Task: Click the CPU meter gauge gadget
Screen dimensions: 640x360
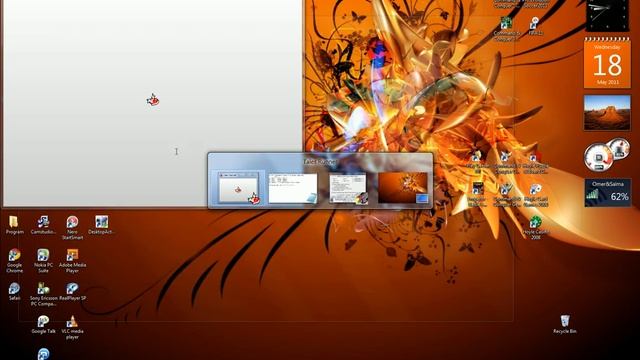Action: pyautogui.click(x=607, y=155)
